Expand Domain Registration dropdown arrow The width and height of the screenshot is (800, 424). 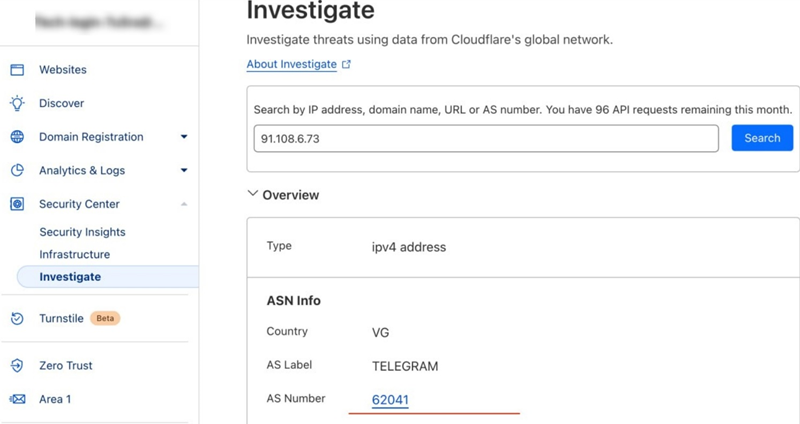coord(184,137)
